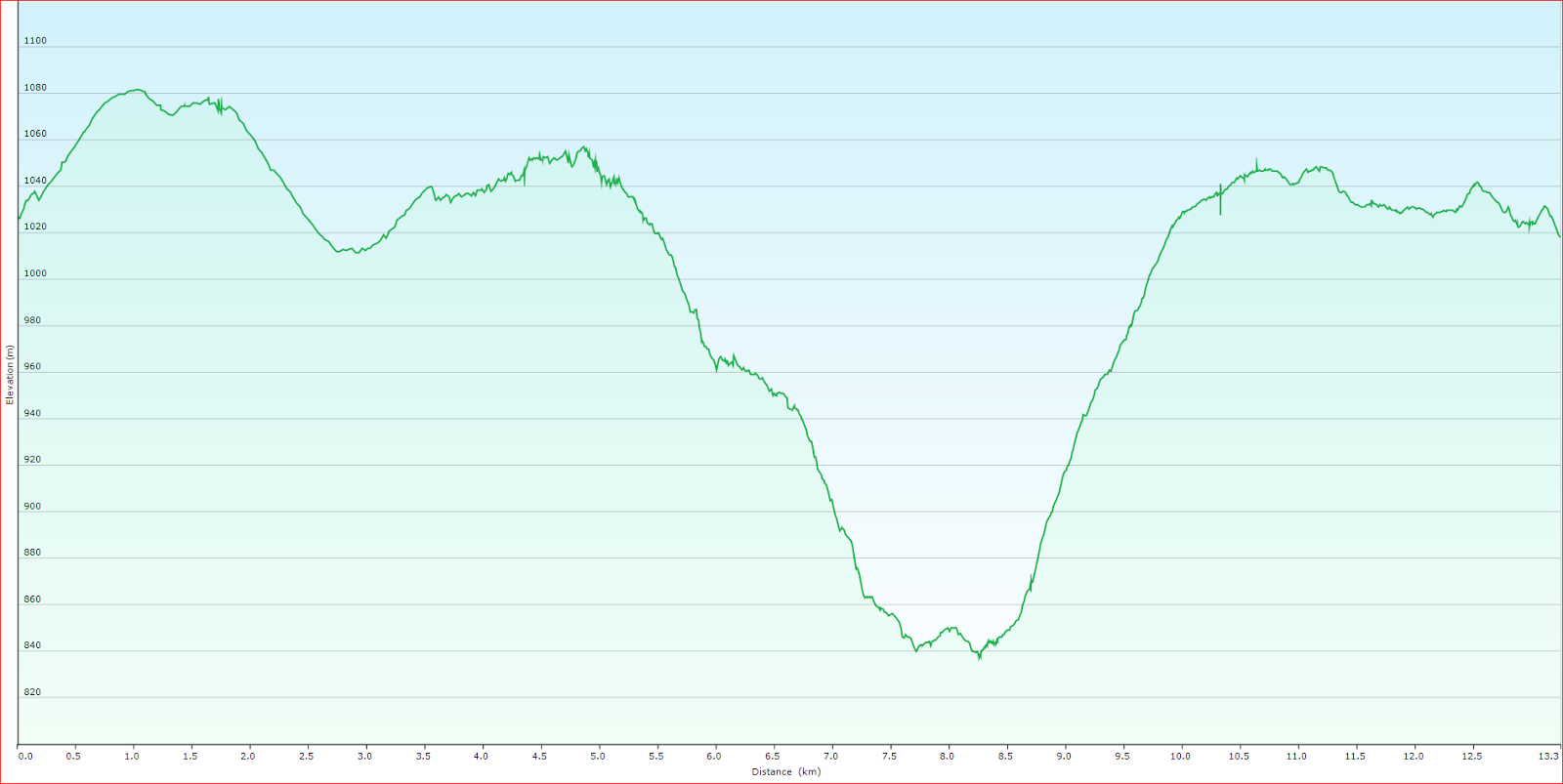This screenshot has height=784, width=1563.
Task: Click the 860 elevation axis label
Action: click(33, 599)
